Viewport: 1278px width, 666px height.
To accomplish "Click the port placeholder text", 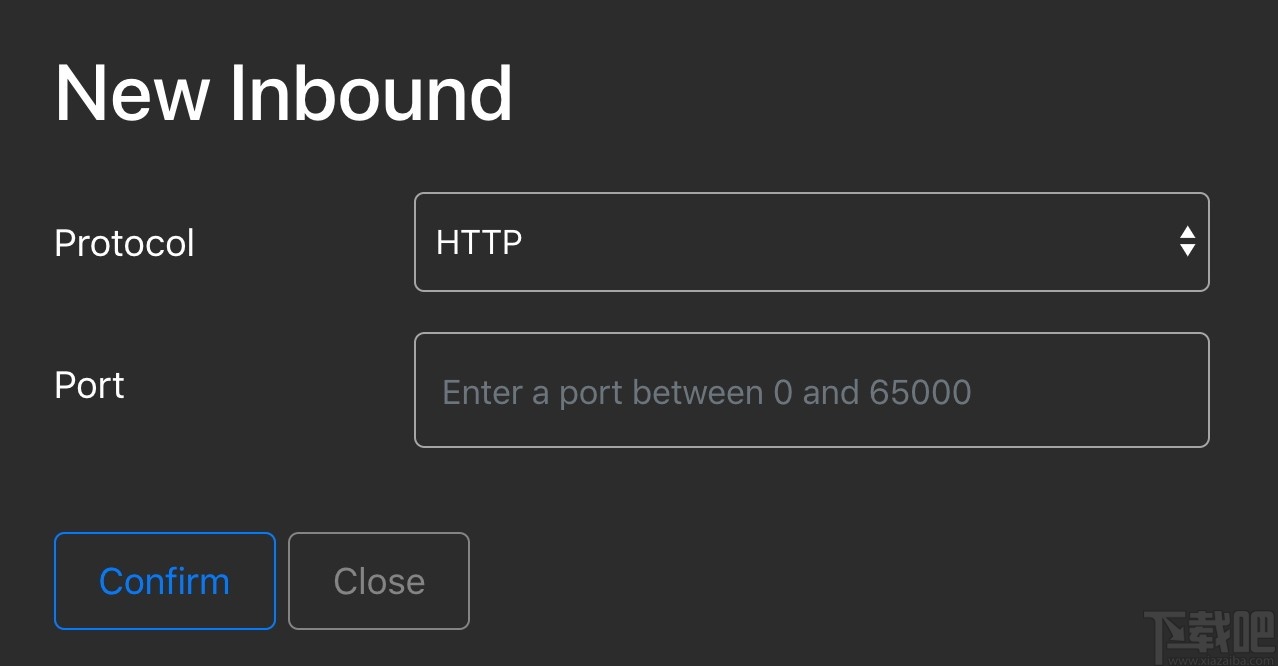I will (706, 392).
